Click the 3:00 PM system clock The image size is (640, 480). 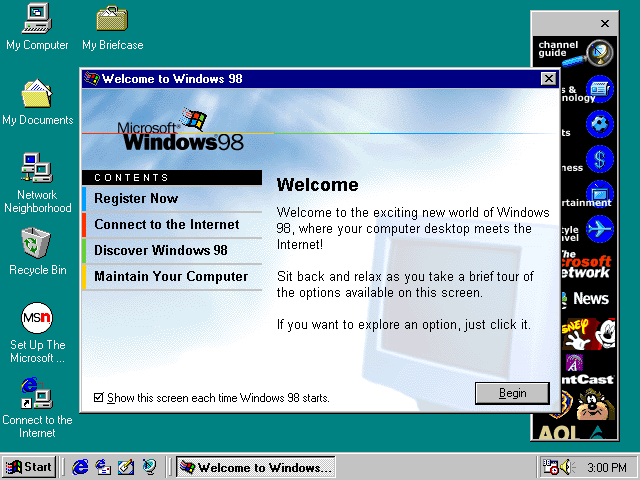tap(608, 467)
